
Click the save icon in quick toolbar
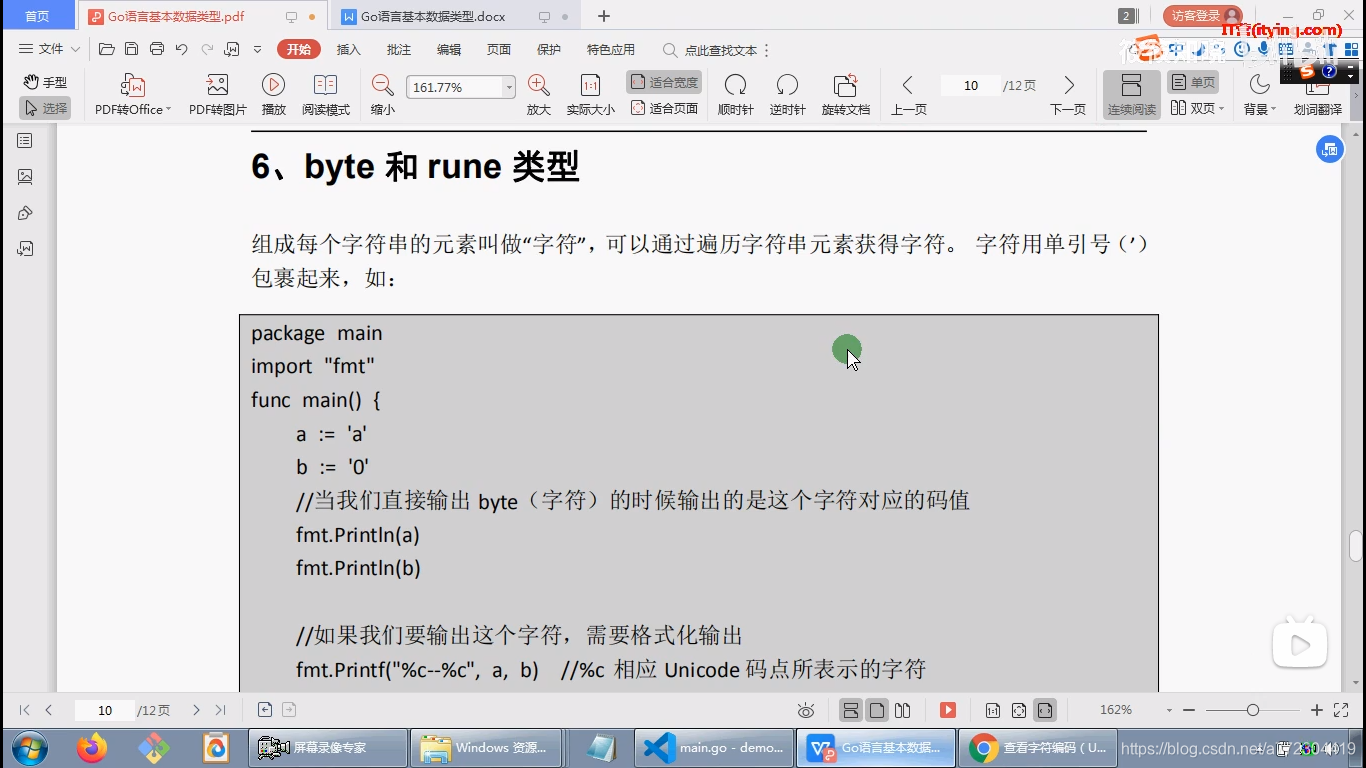click(131, 49)
